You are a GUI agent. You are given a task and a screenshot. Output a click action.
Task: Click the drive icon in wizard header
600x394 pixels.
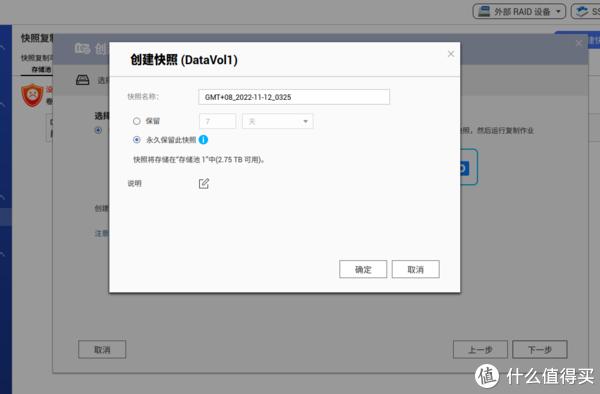pos(82,80)
